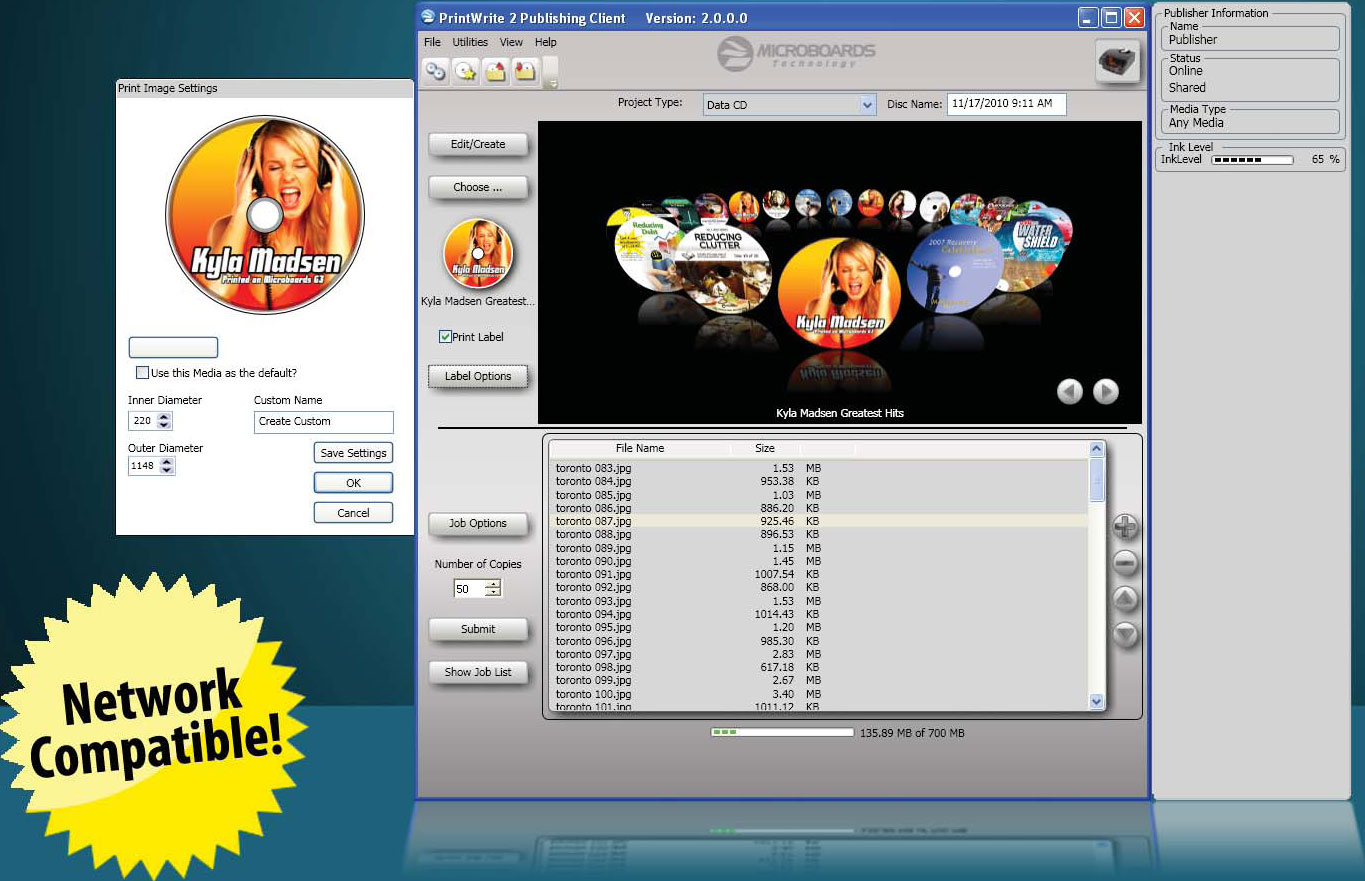This screenshot has width=1365, height=881.
Task: Open the File menu
Action: tap(432, 42)
